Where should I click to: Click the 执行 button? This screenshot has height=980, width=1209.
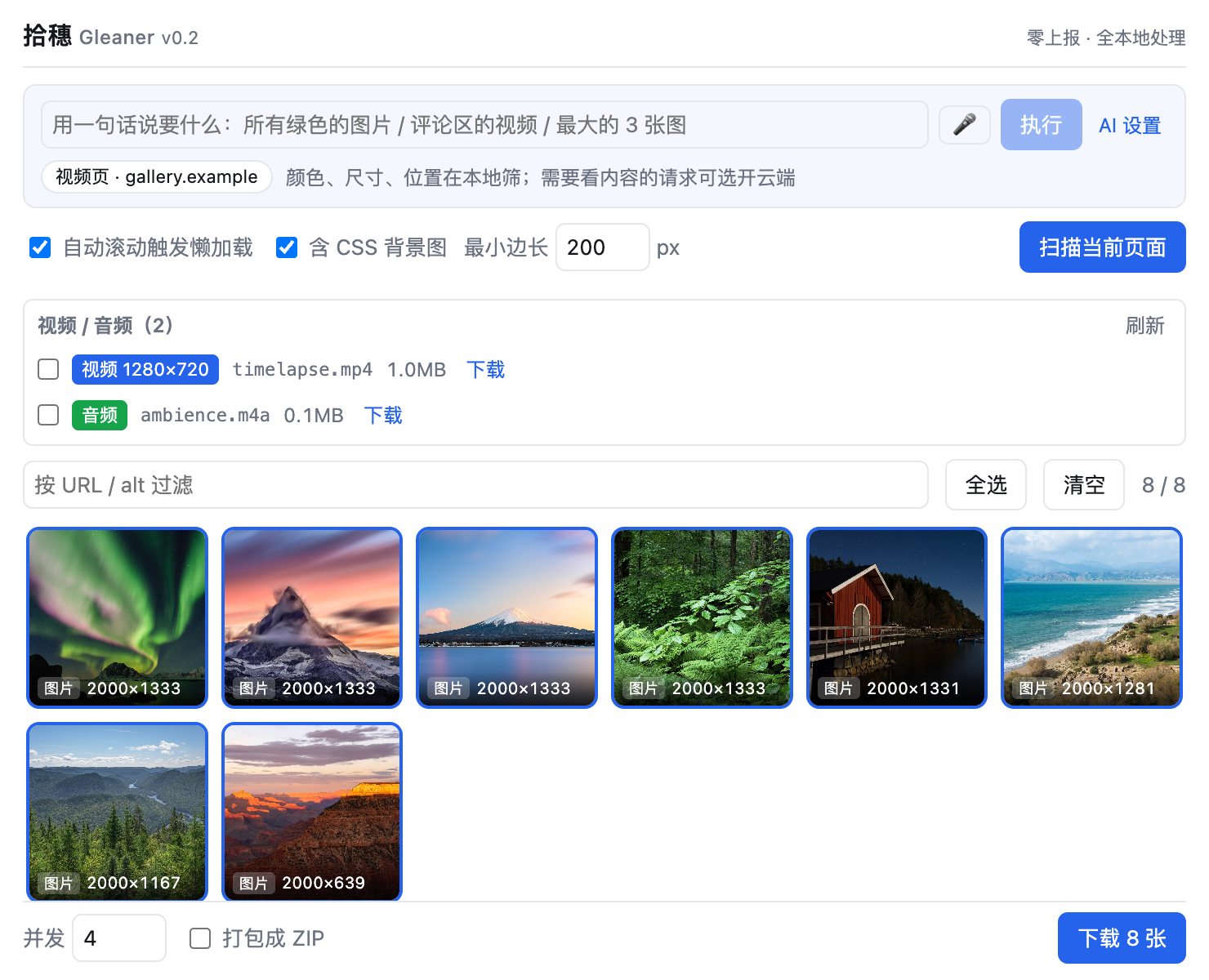tap(1041, 125)
